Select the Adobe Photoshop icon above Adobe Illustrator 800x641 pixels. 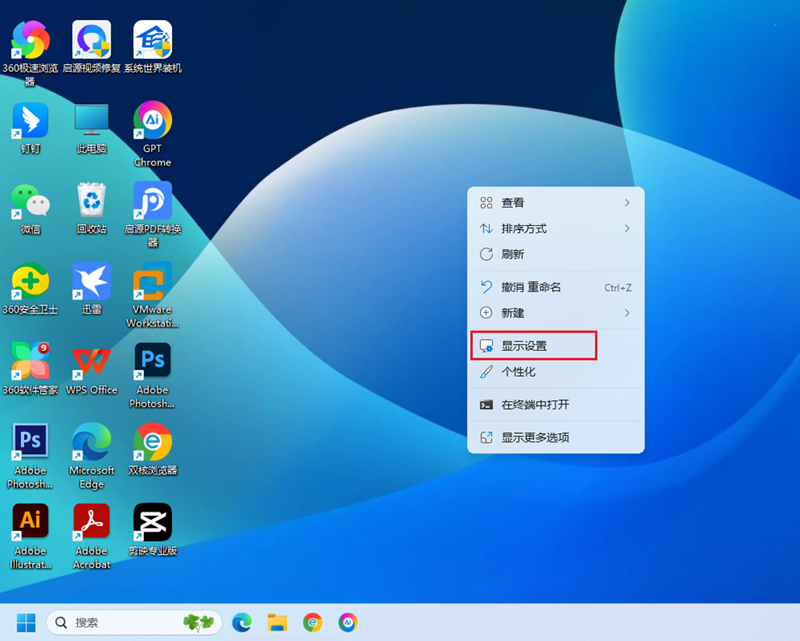[x=31, y=441]
